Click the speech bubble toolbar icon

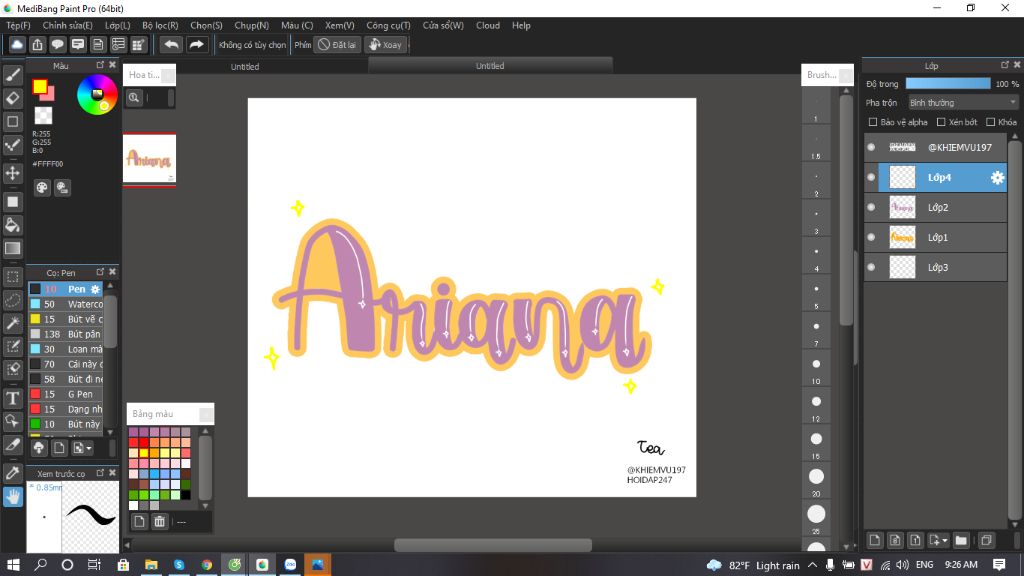pyautogui.click(x=57, y=44)
